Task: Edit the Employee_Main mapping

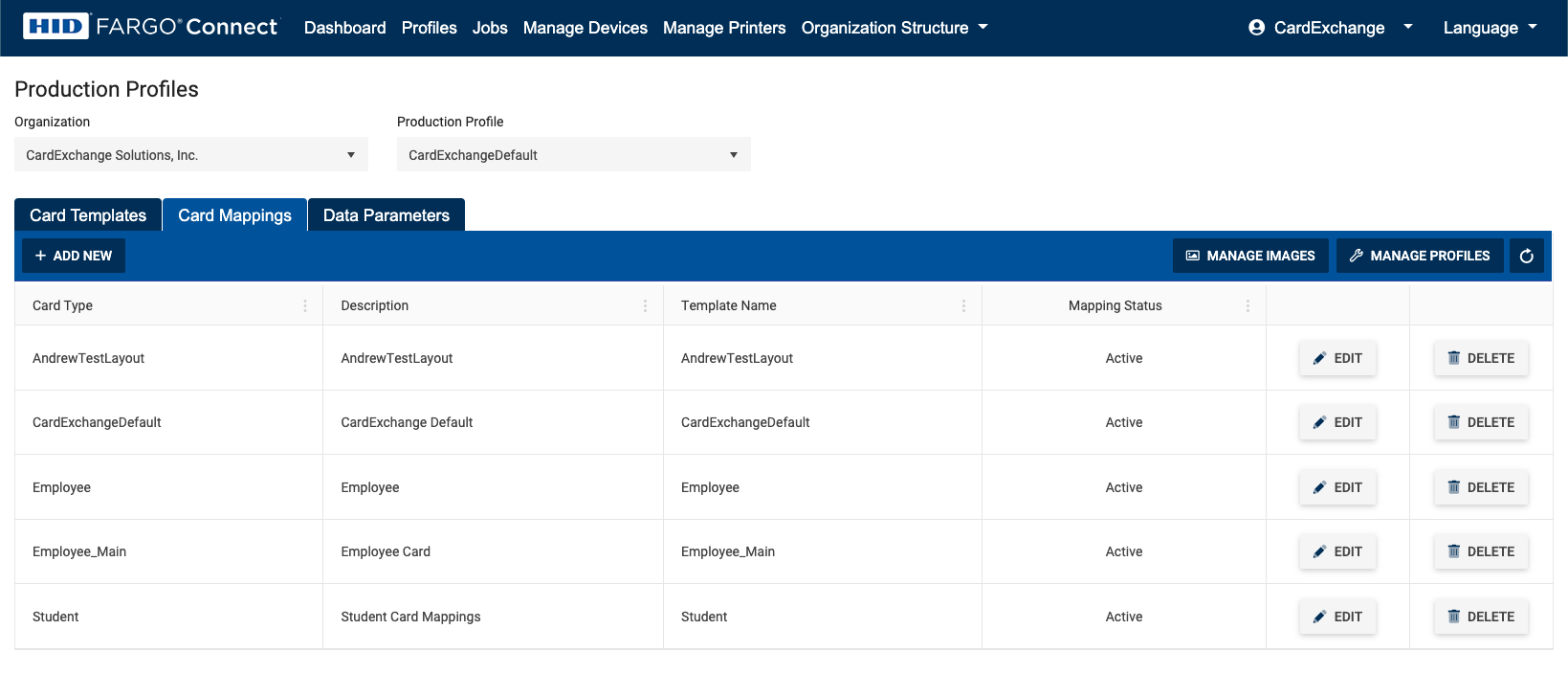Action: coord(1337,551)
